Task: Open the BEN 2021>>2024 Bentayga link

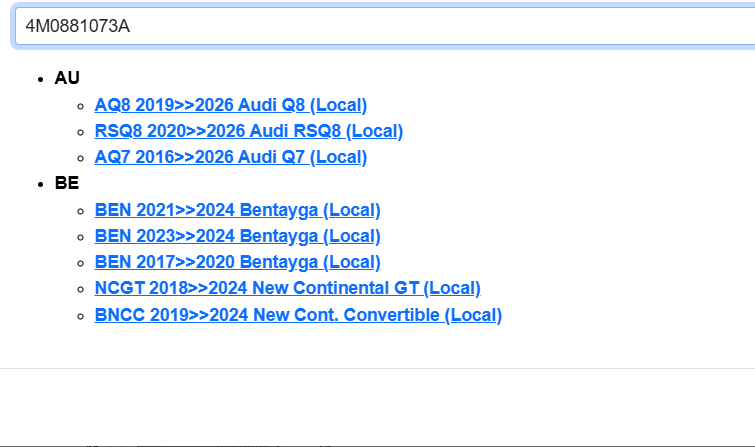Action: tap(237, 210)
